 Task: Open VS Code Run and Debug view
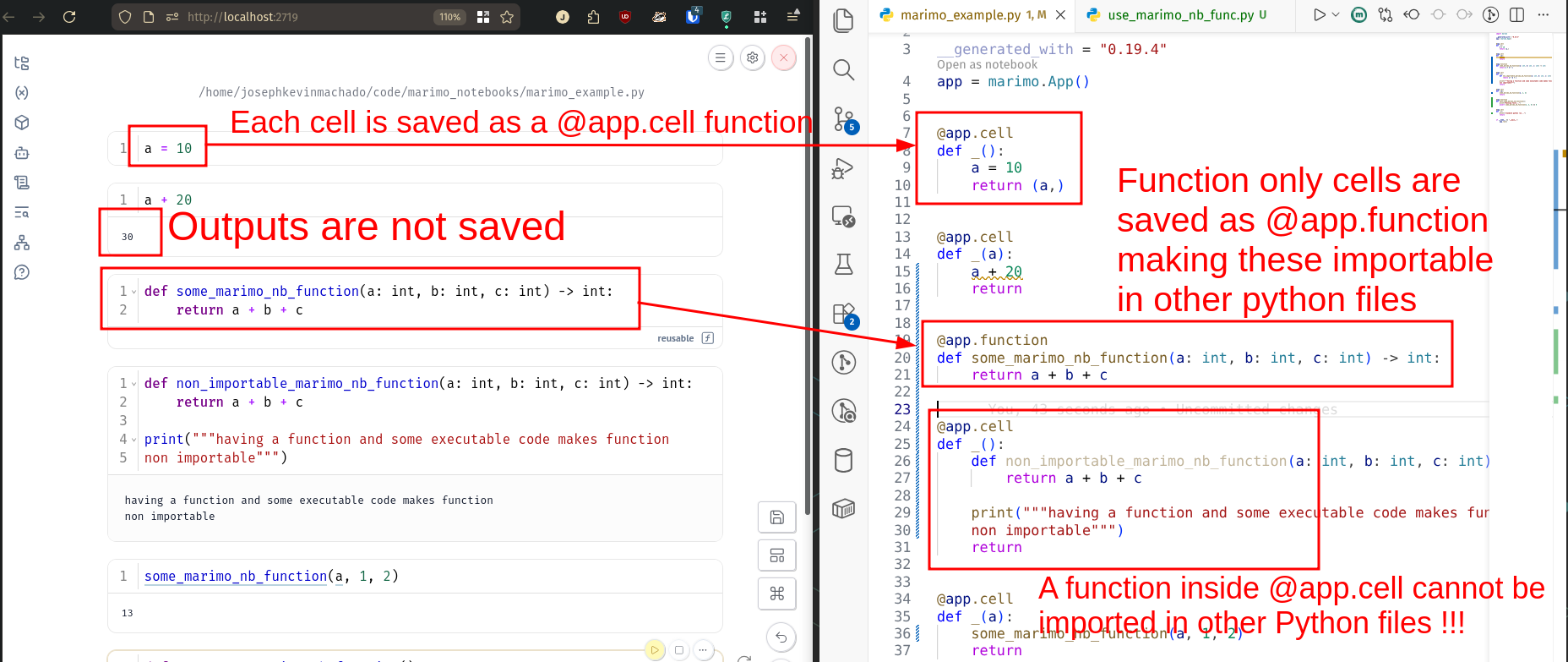point(843,169)
